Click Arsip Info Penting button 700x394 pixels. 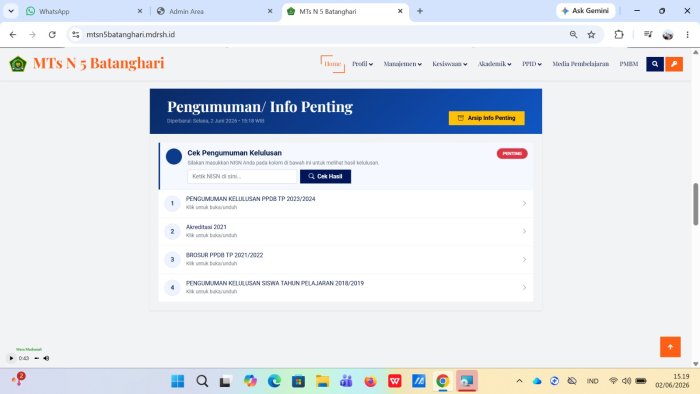click(x=487, y=118)
